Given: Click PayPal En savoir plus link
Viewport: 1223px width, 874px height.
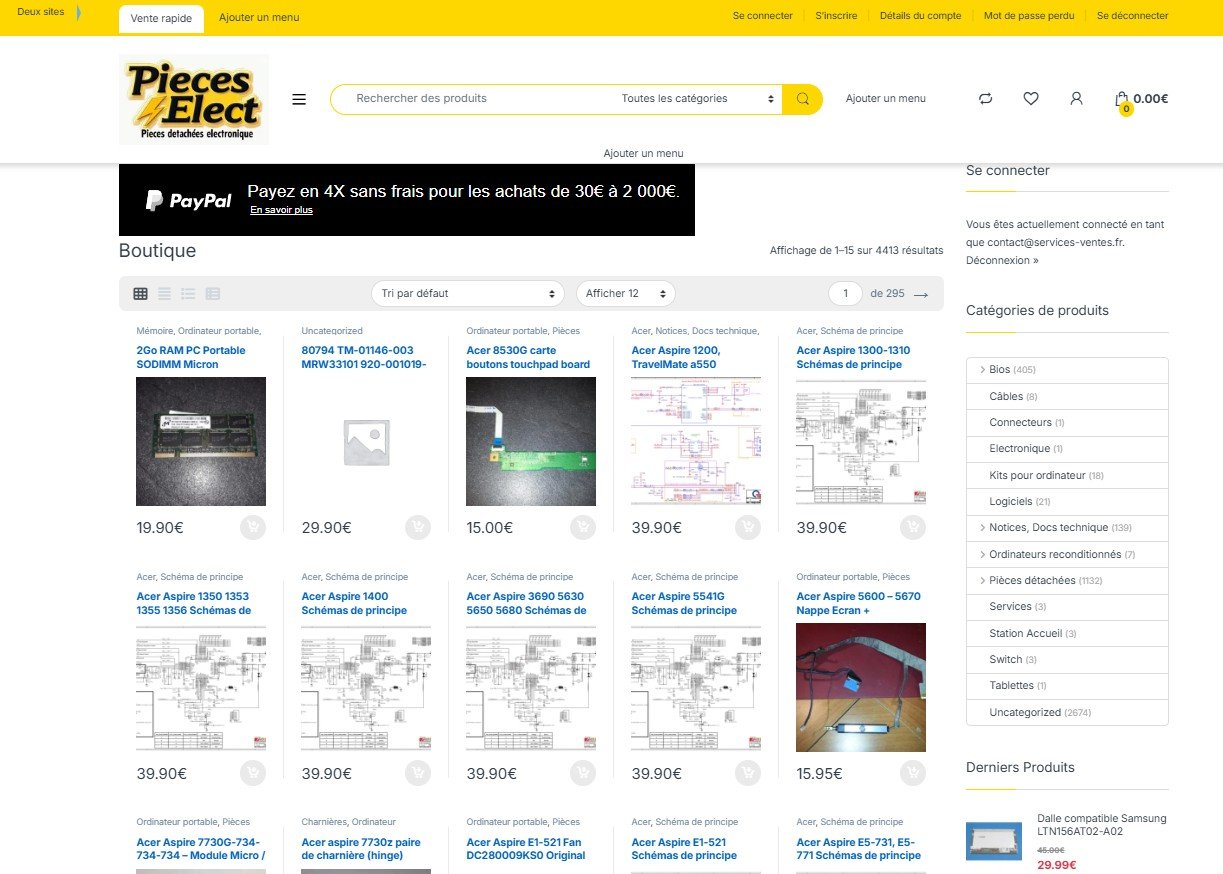Looking at the screenshot, I should point(281,210).
